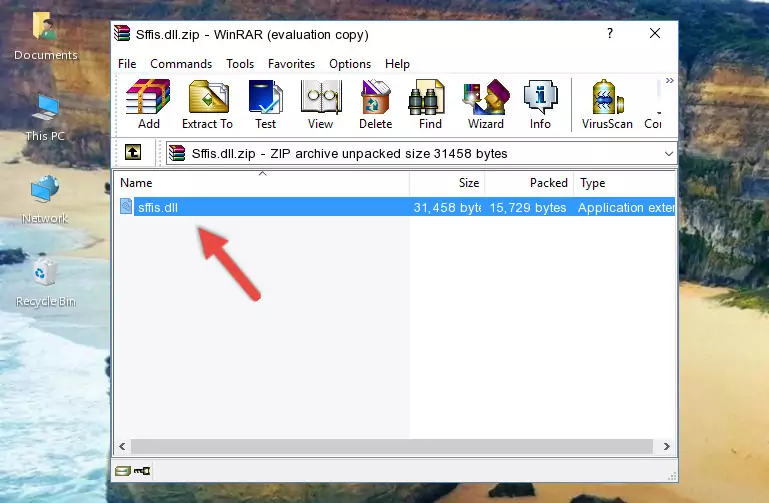
Task: Sort files by Name column
Action: tap(262, 183)
